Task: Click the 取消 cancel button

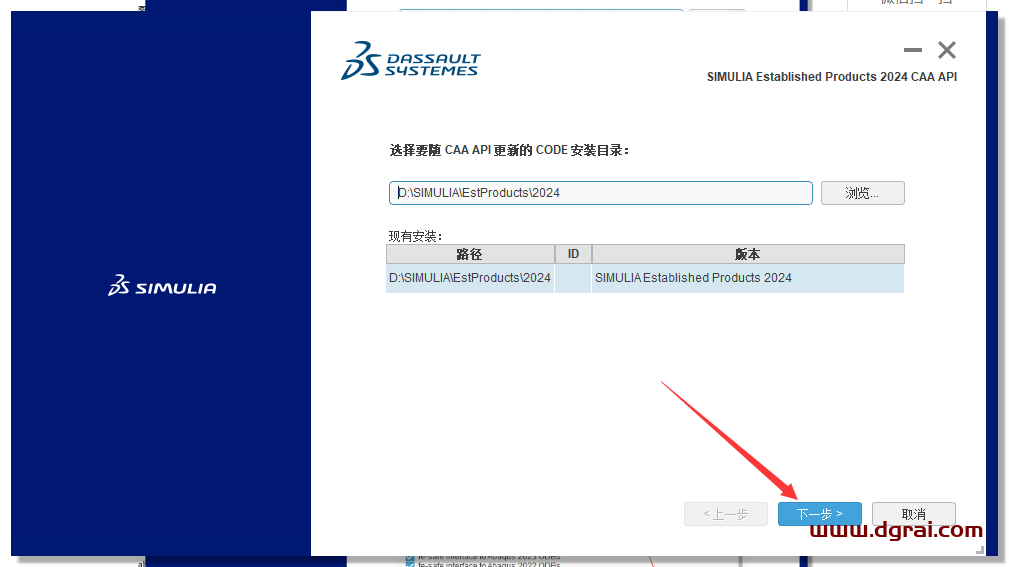Action: (x=913, y=514)
